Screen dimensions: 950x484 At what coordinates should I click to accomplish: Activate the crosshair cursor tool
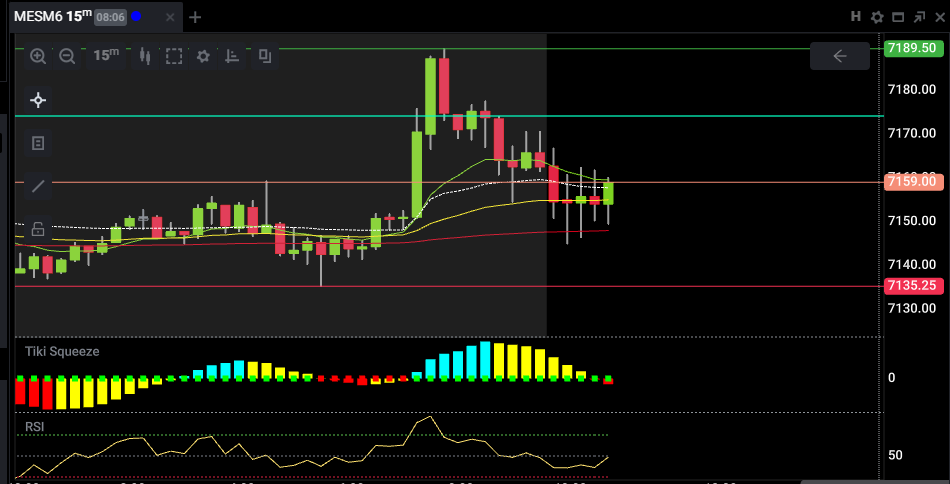tap(38, 100)
